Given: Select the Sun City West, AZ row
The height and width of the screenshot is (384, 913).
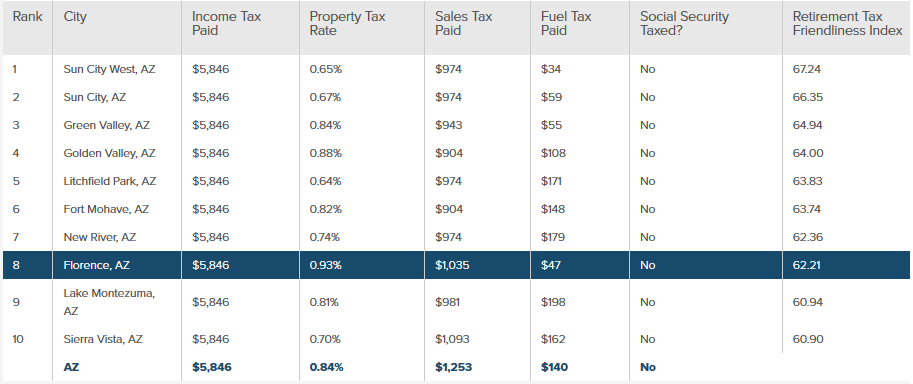Looking at the screenshot, I should [456, 69].
